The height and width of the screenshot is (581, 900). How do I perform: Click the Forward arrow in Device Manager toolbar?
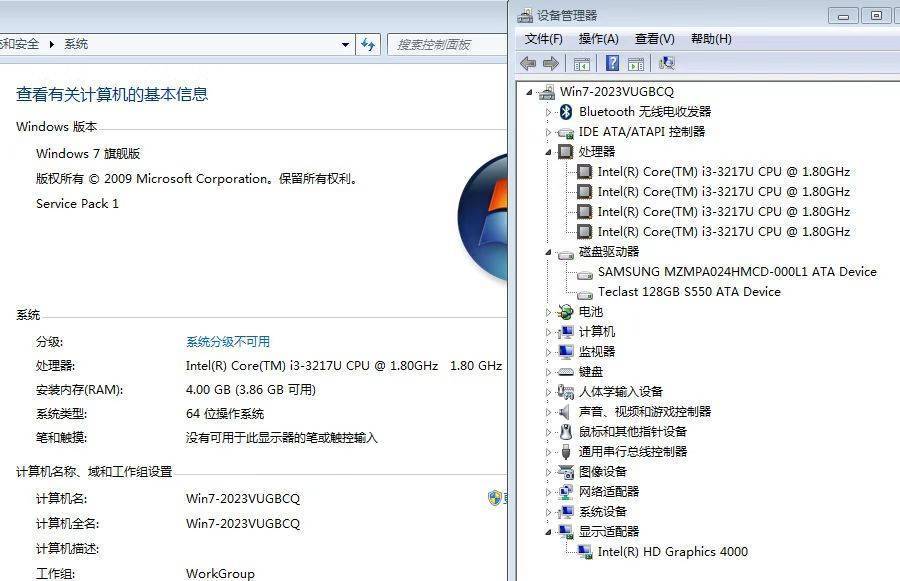click(x=550, y=63)
